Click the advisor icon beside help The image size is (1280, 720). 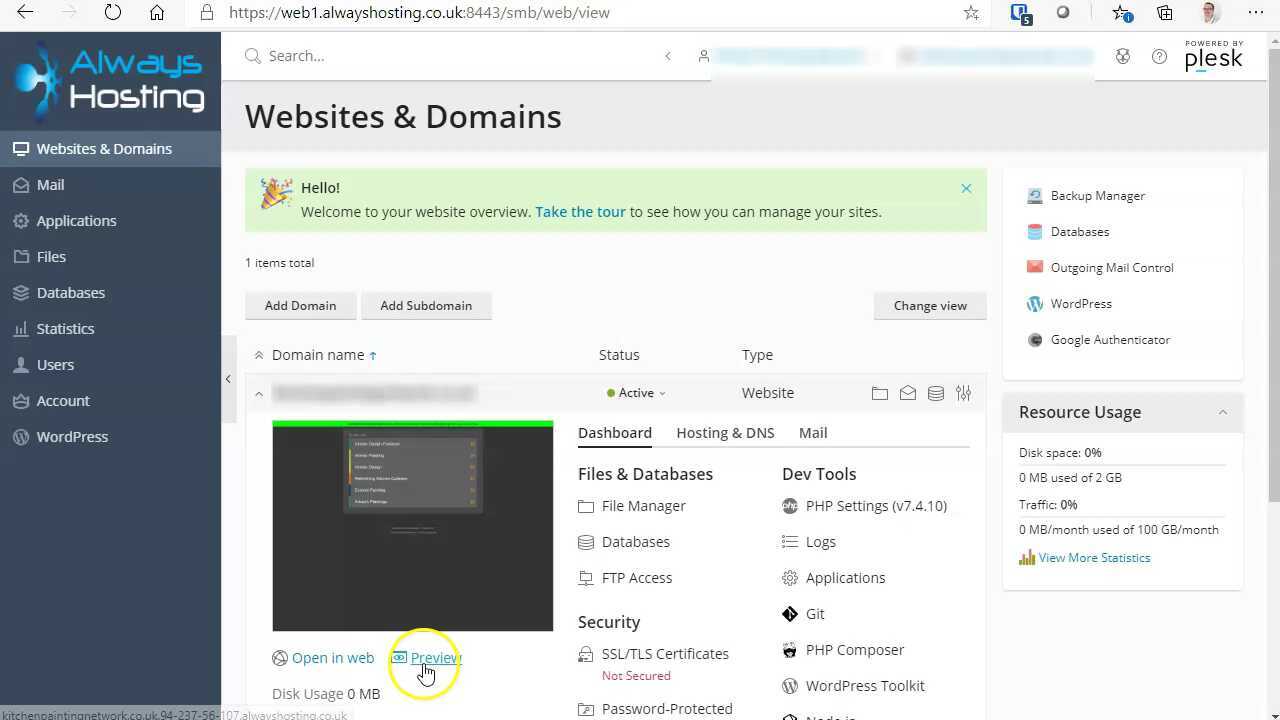coord(1123,57)
